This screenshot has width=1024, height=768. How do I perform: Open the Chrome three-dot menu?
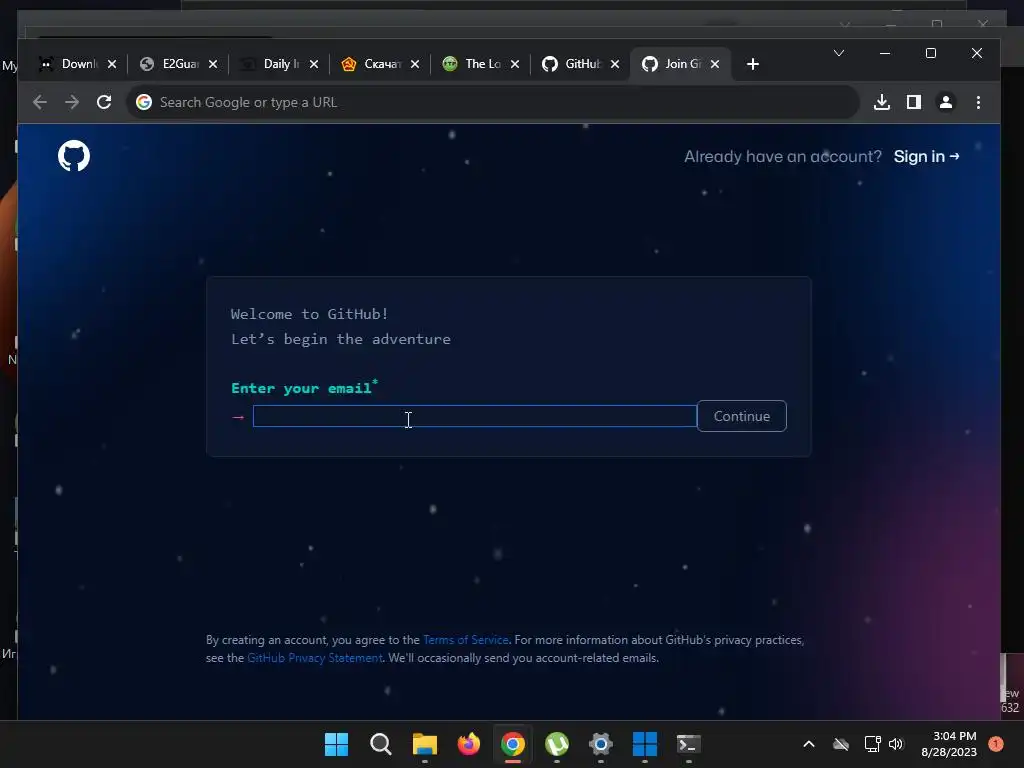978,103
